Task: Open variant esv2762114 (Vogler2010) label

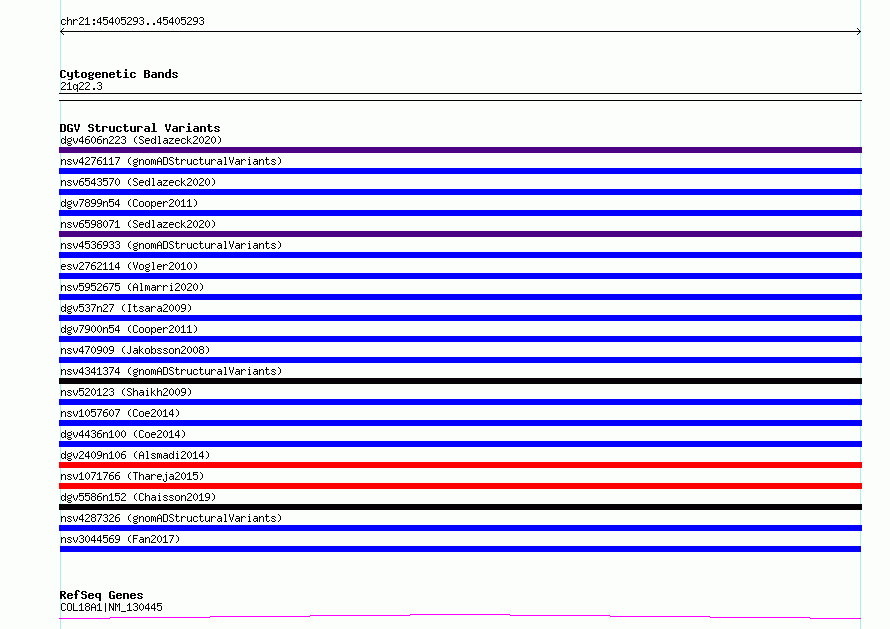Action: [129, 266]
